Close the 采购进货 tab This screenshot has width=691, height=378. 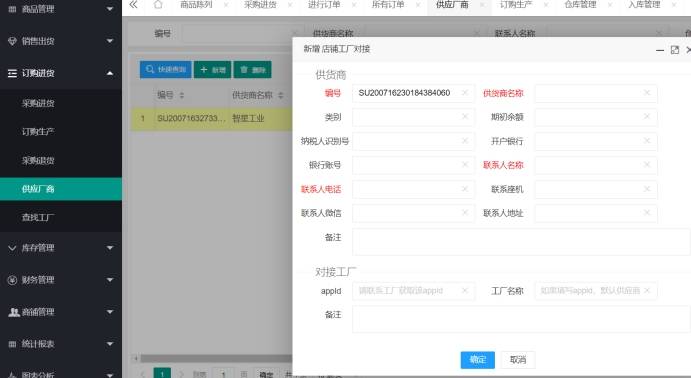(290, 5)
